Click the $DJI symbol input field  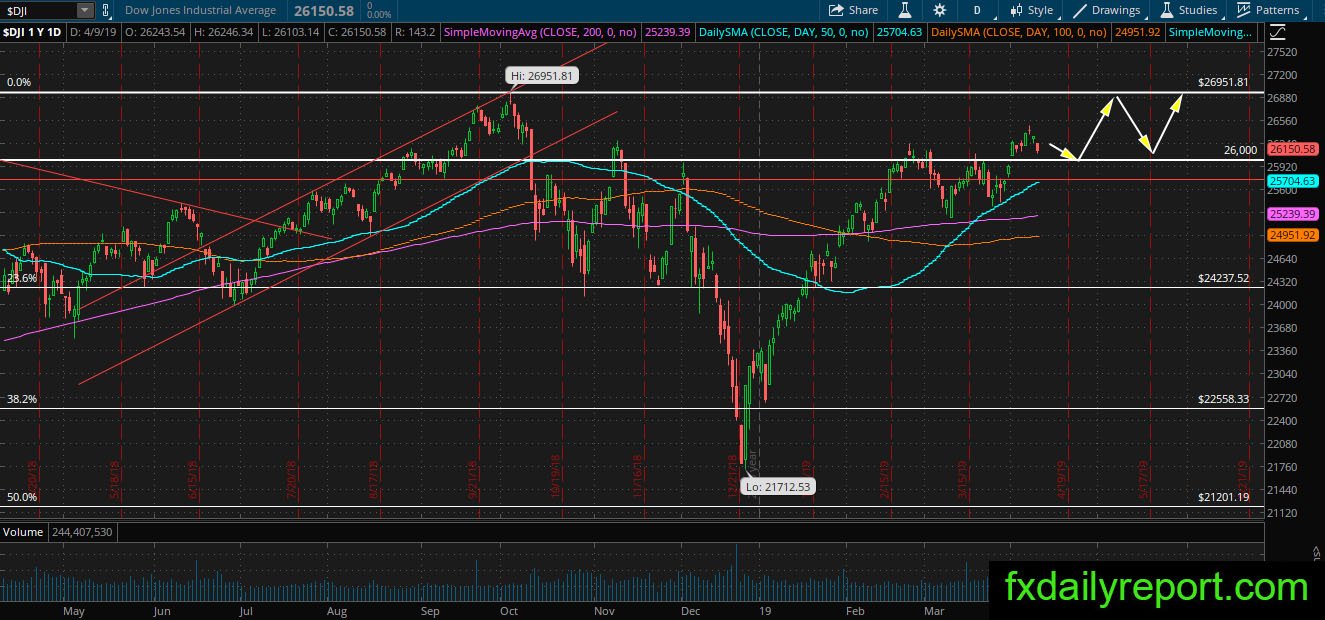point(38,10)
